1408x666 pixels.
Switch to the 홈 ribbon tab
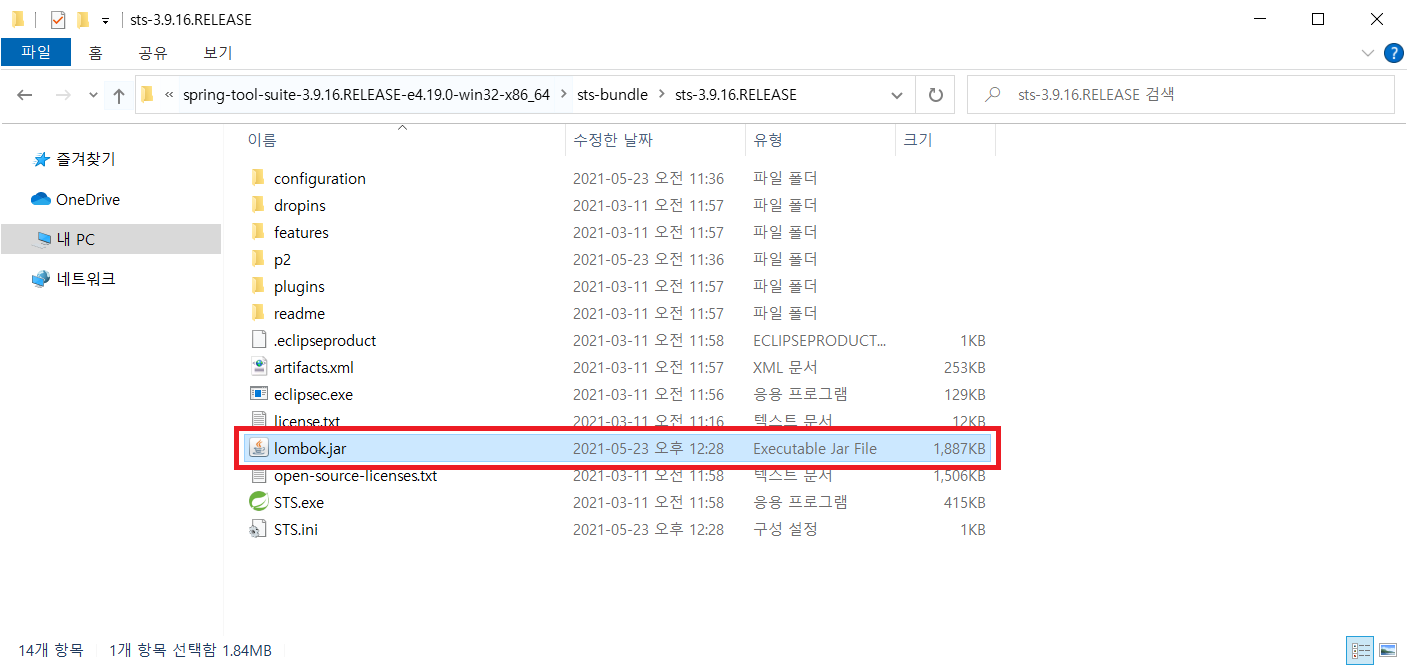click(x=95, y=53)
